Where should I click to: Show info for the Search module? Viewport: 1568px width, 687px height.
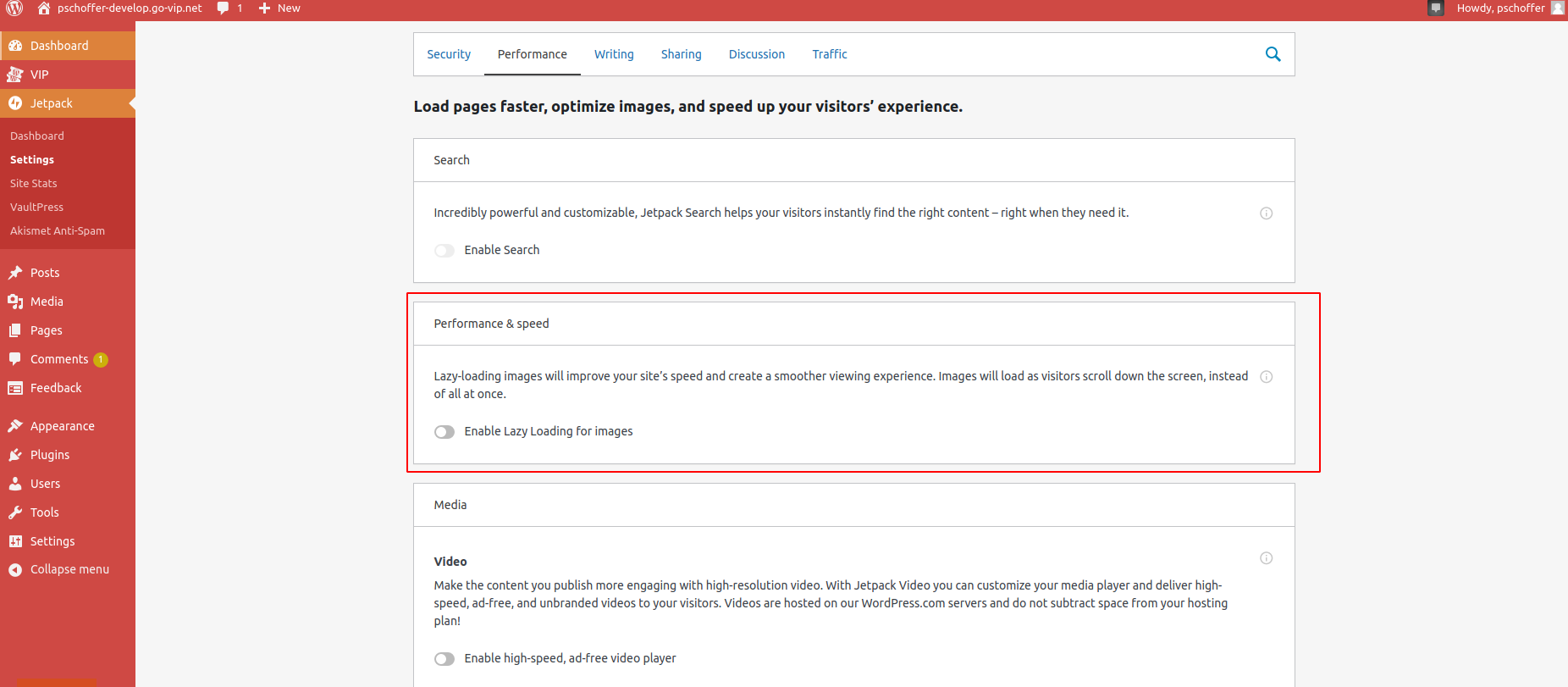pos(1266,213)
